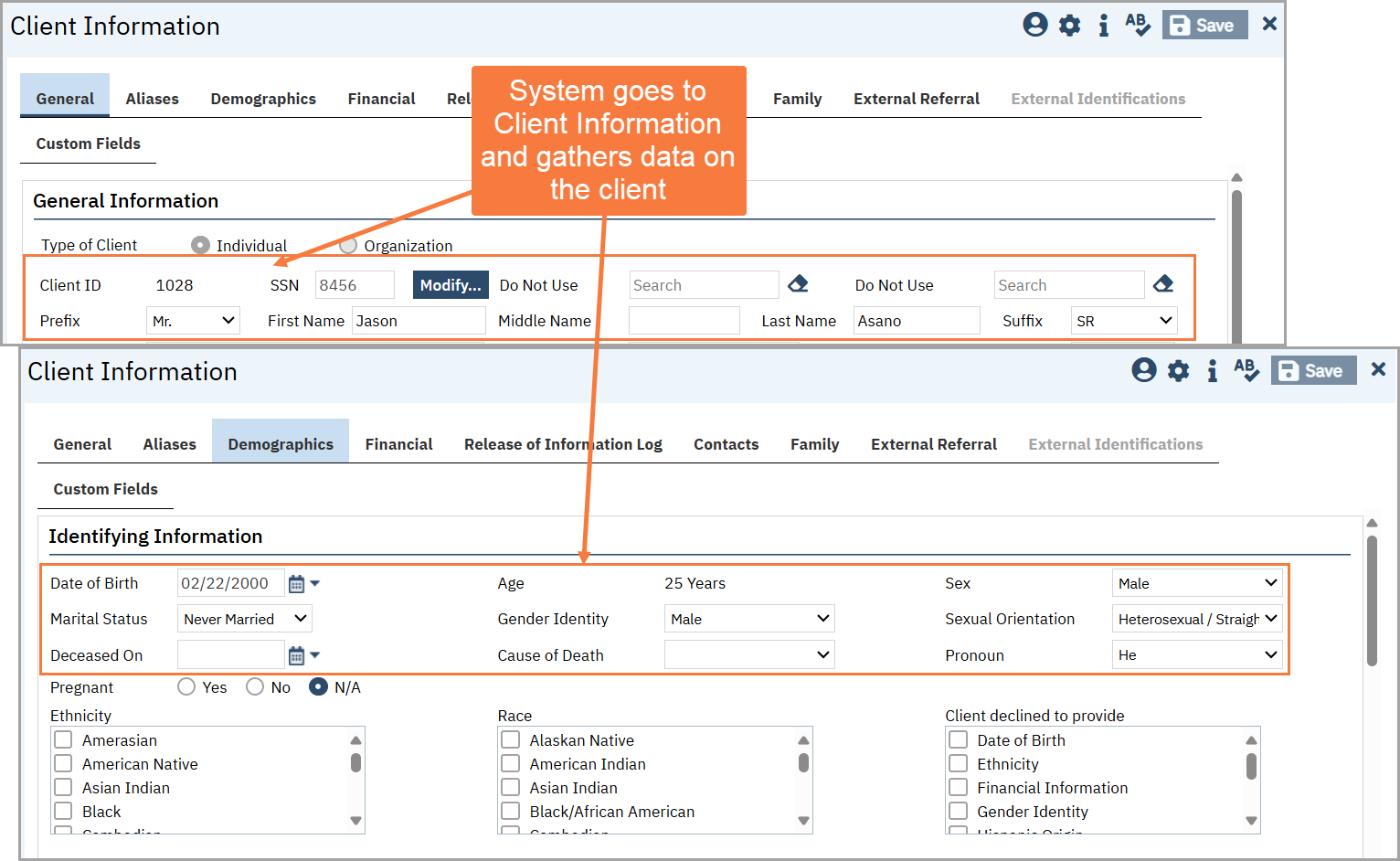Check American Indian under Race
Image resolution: width=1400 pixels, height=861 pixels.
coord(511,763)
